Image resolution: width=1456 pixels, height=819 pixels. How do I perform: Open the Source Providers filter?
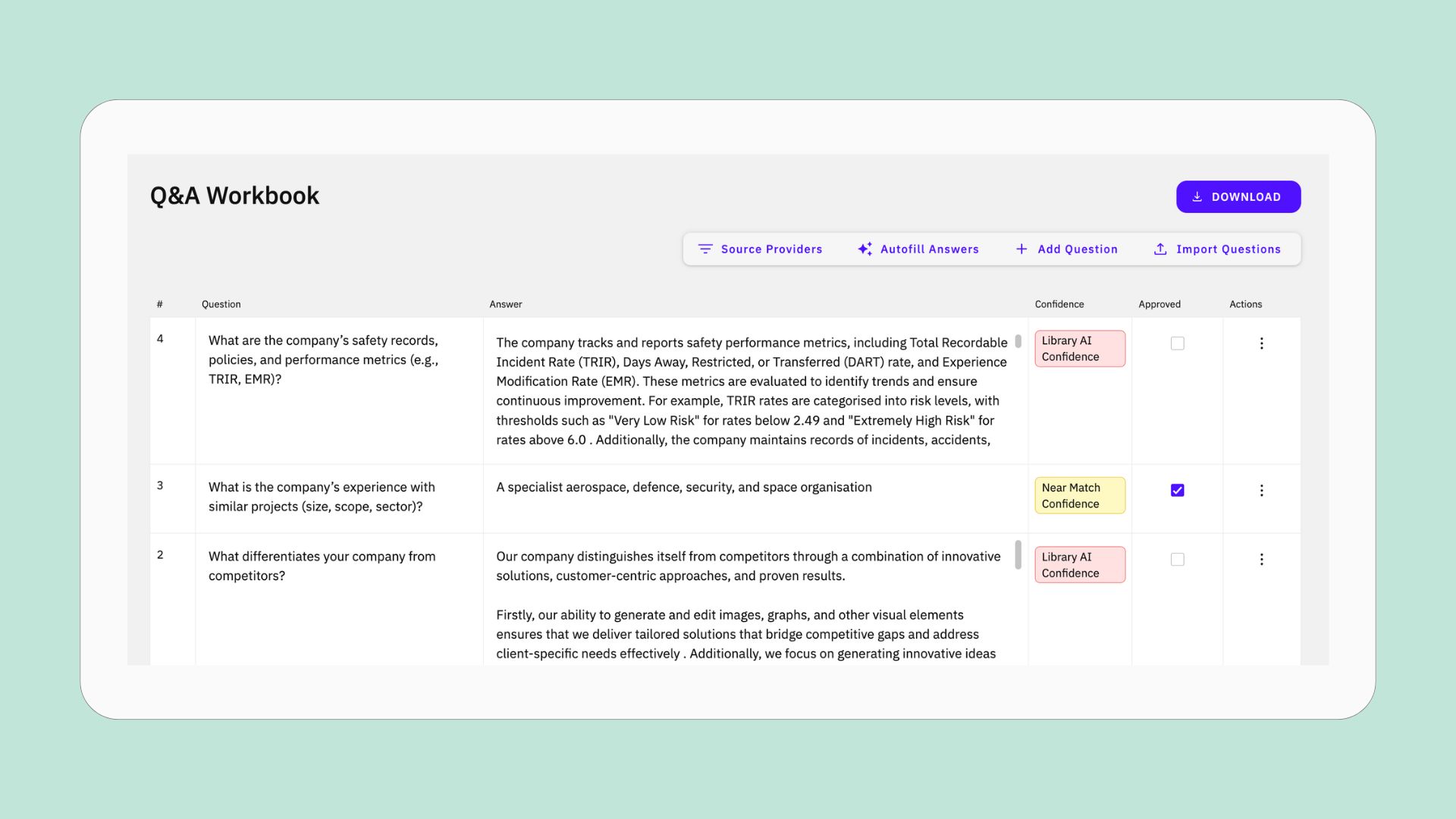pyautogui.click(x=760, y=249)
